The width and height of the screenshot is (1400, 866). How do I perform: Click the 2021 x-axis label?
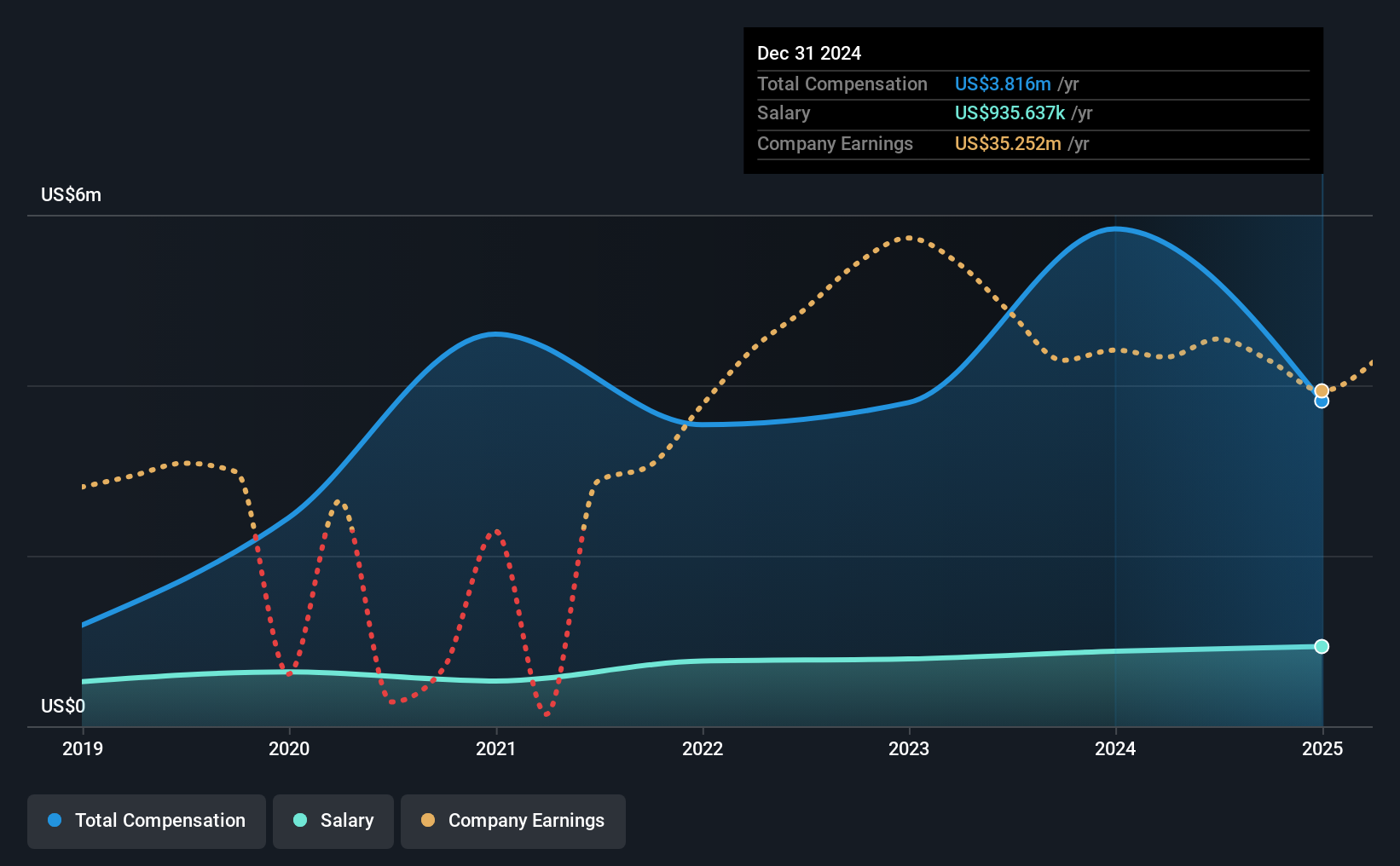(x=496, y=748)
